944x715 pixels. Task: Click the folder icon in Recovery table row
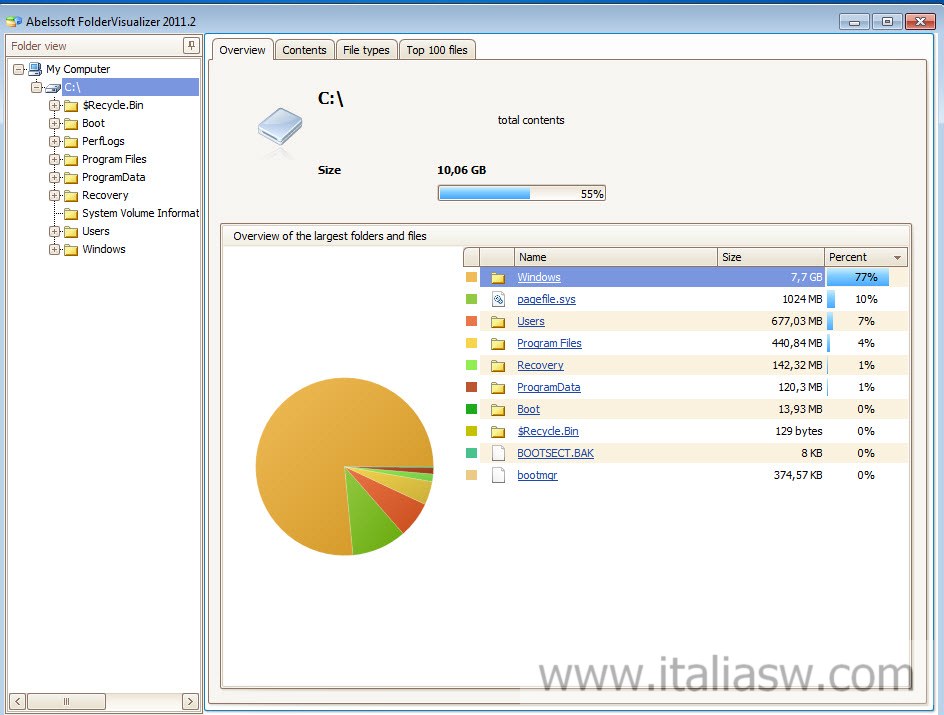pos(498,365)
